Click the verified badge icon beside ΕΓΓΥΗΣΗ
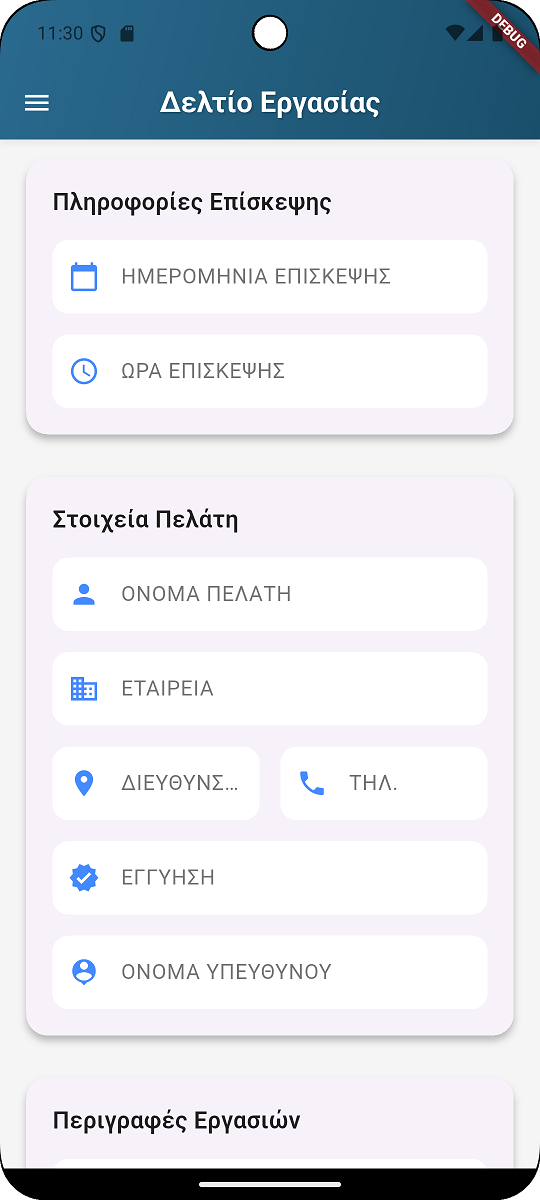Image resolution: width=540 pixels, height=1200 pixels. [84, 877]
